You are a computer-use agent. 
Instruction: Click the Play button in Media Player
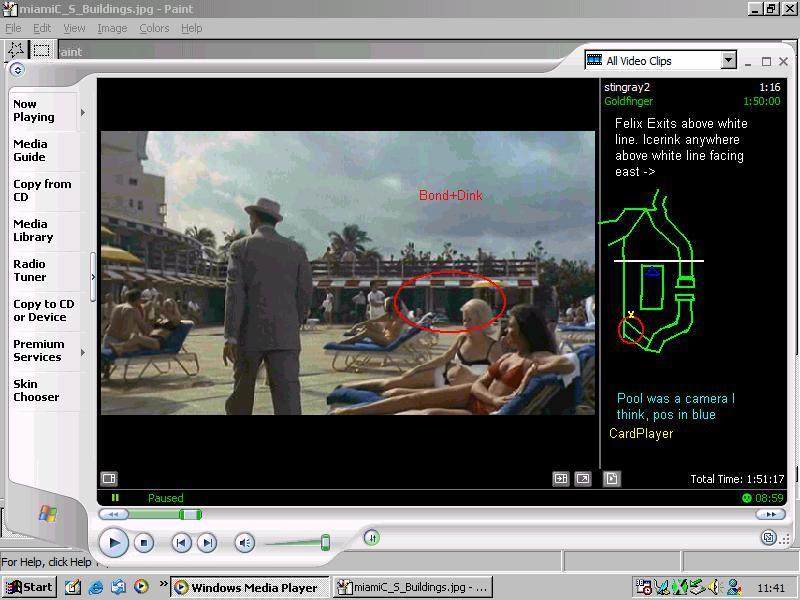click(113, 542)
